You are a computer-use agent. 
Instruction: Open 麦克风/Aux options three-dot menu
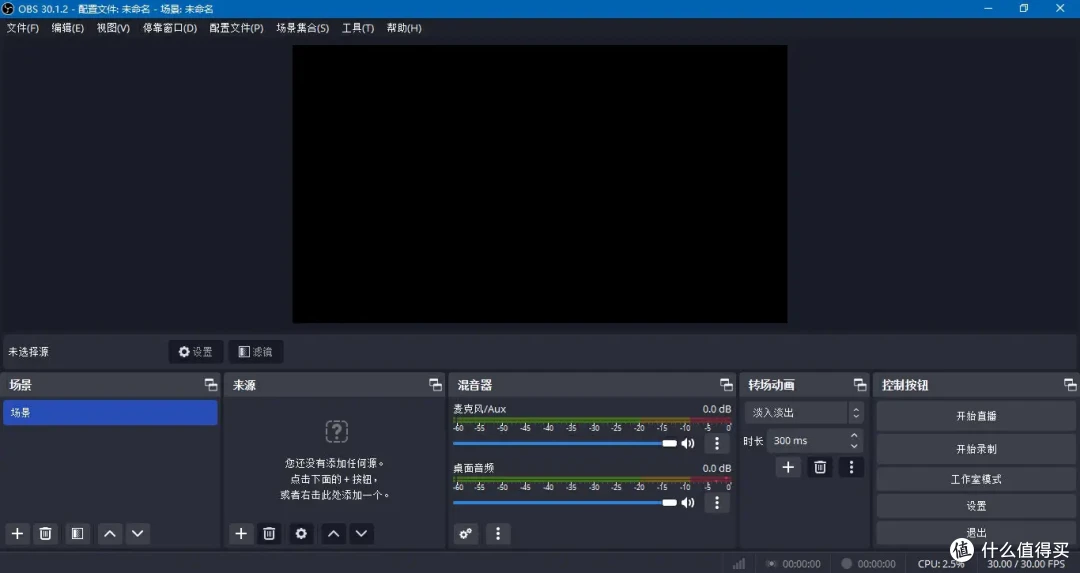(x=717, y=444)
